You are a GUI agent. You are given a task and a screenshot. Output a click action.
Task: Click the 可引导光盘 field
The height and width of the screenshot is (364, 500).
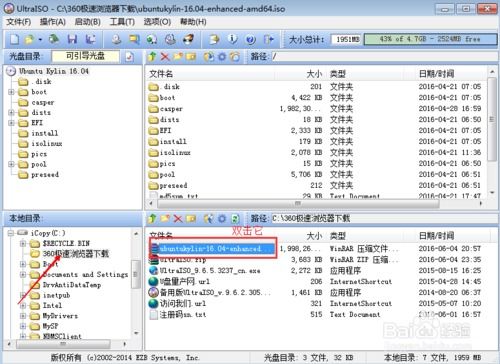coord(85,56)
